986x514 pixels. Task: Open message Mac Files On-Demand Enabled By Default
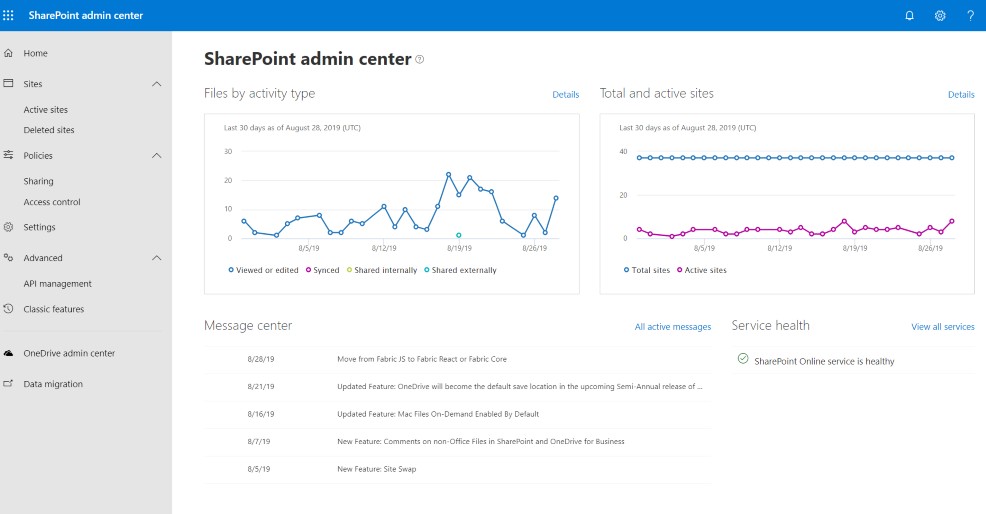tap(438, 414)
